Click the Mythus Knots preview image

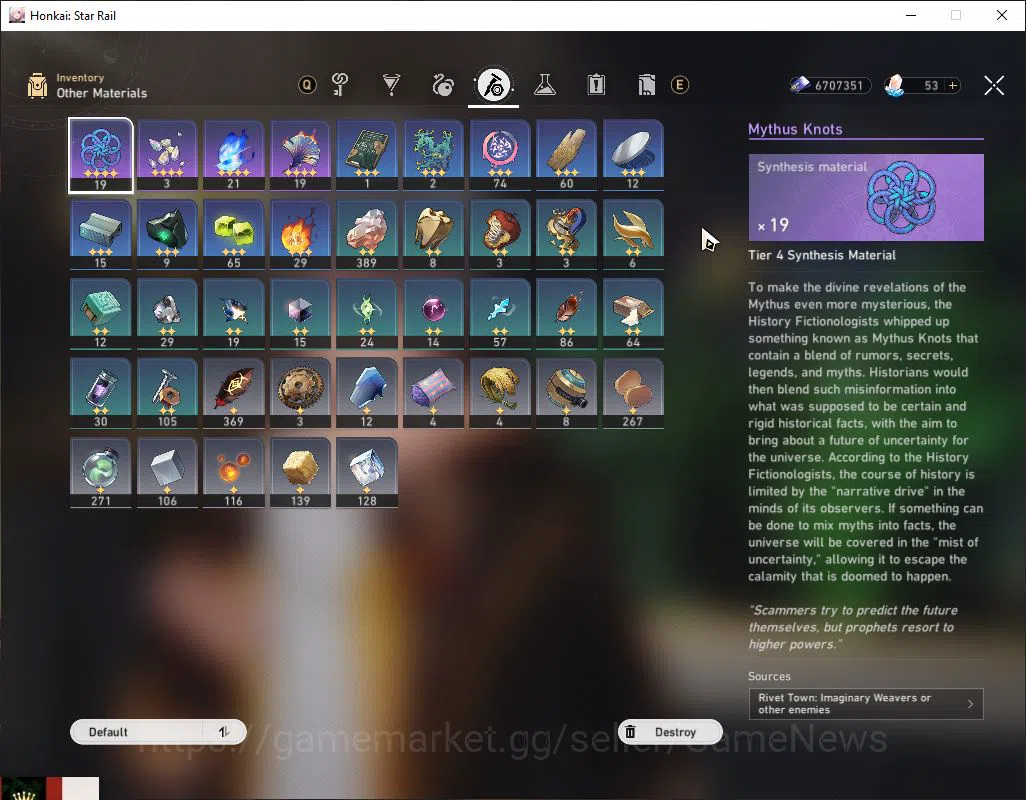[866, 198]
